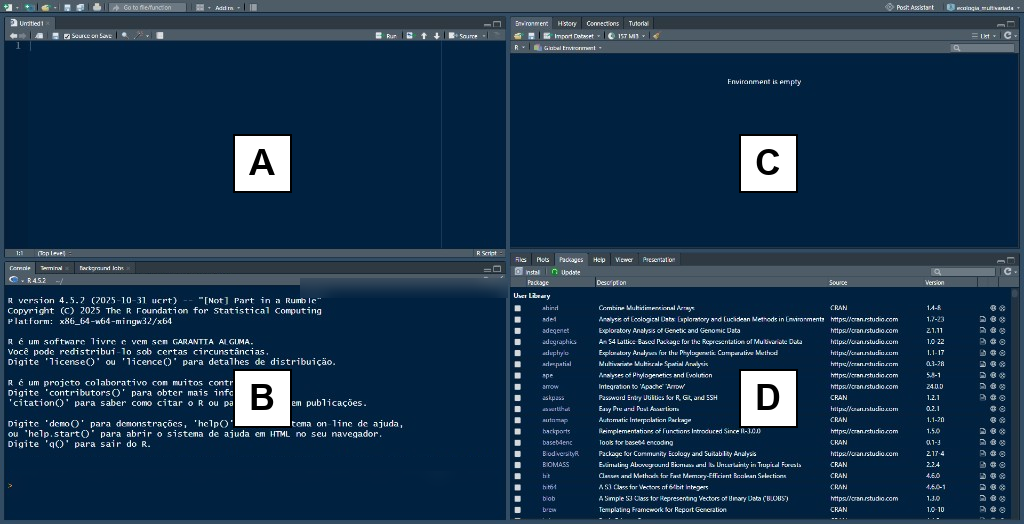Load workspace using Environment folder icon

pyautogui.click(x=517, y=35)
